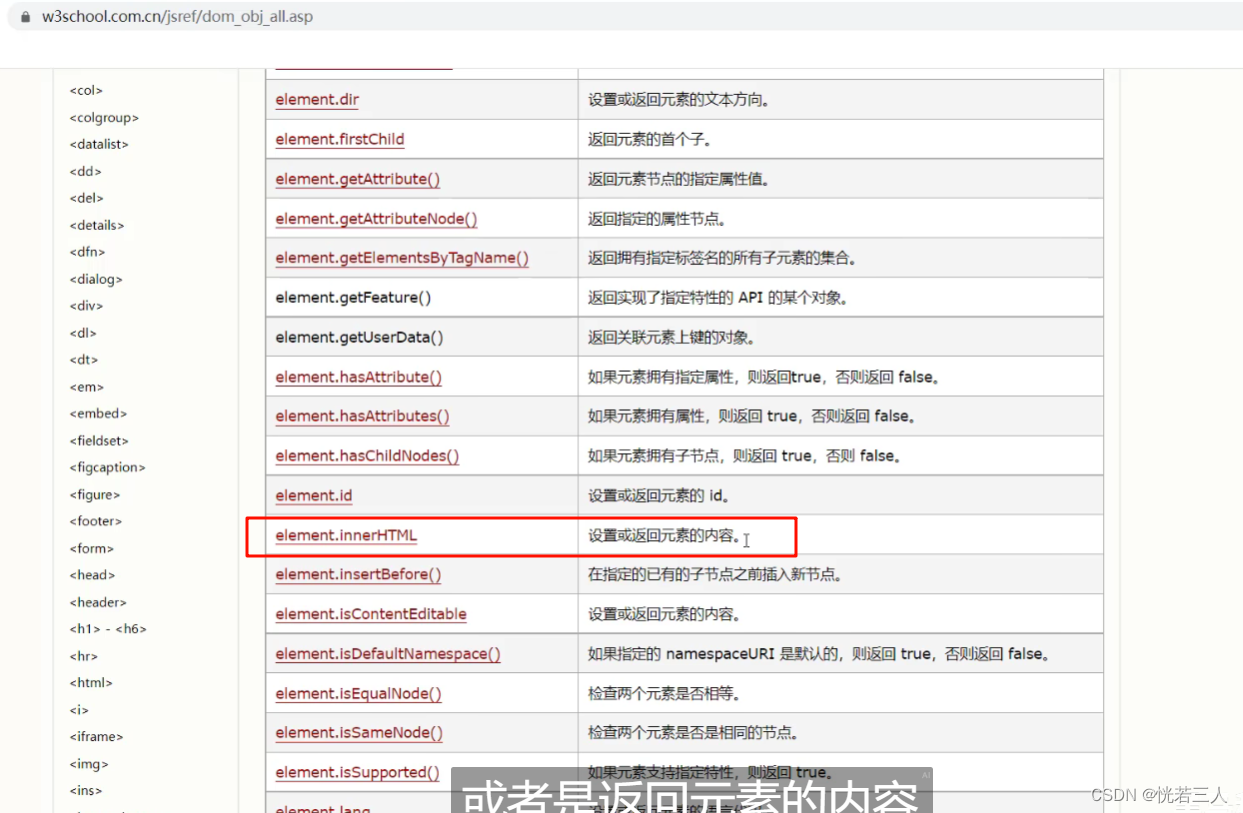
Task: Open the element.dir link
Action: pyautogui.click(x=317, y=100)
